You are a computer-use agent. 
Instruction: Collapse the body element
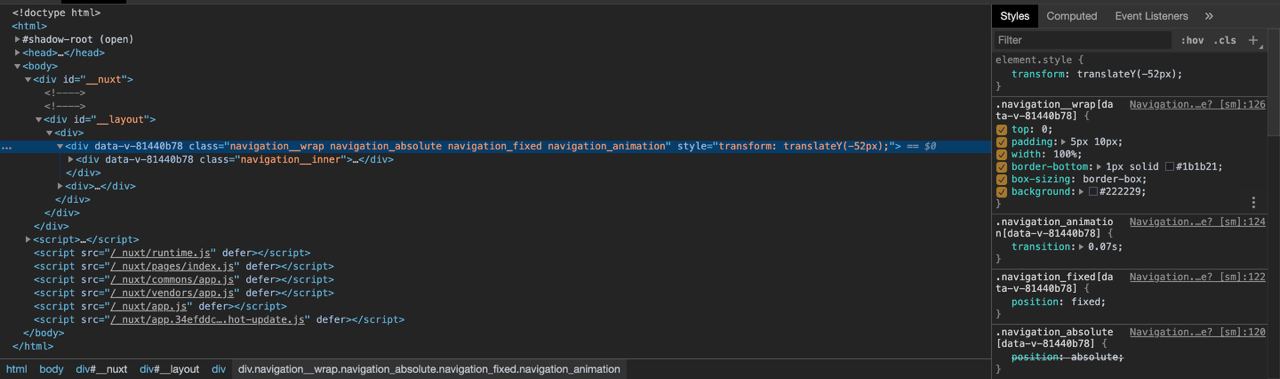point(18,66)
